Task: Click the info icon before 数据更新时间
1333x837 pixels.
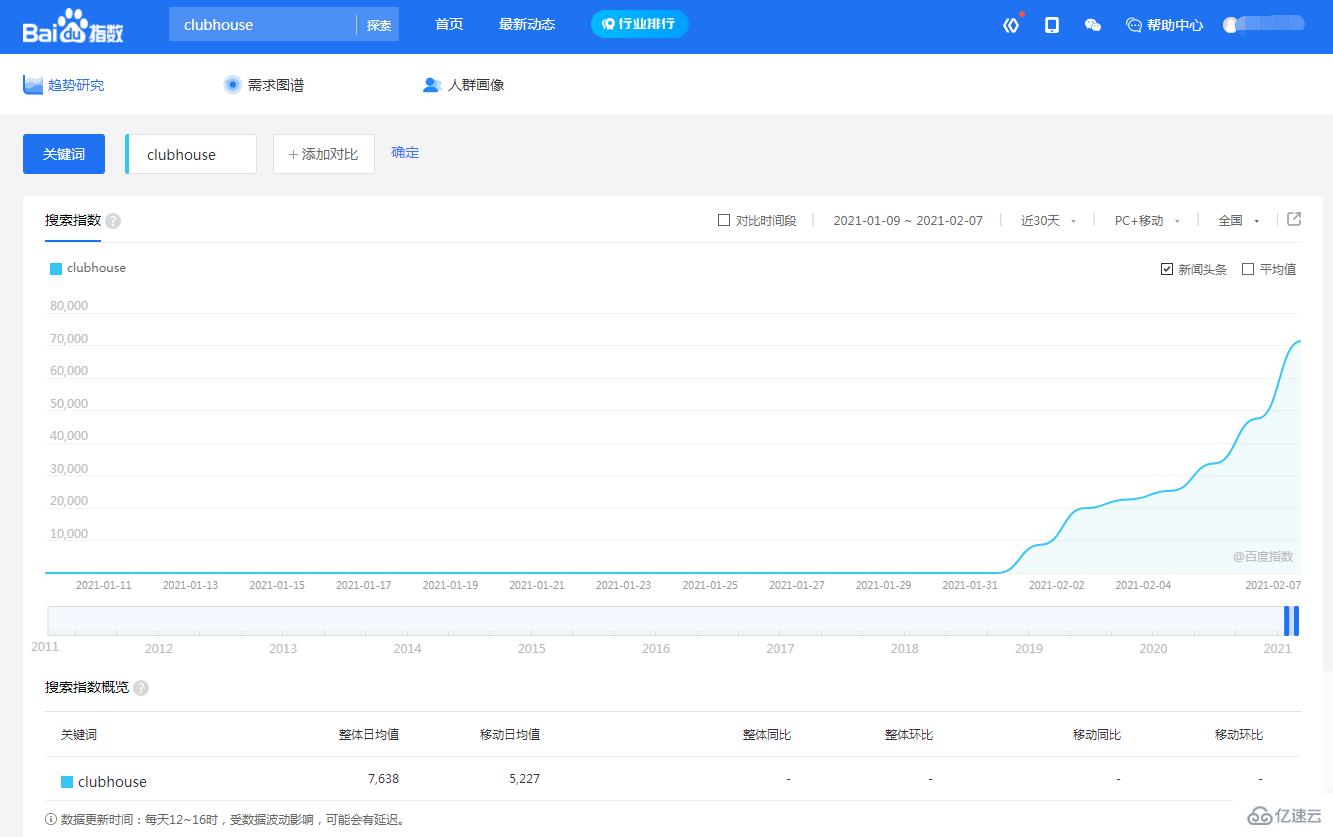Action: [51, 819]
